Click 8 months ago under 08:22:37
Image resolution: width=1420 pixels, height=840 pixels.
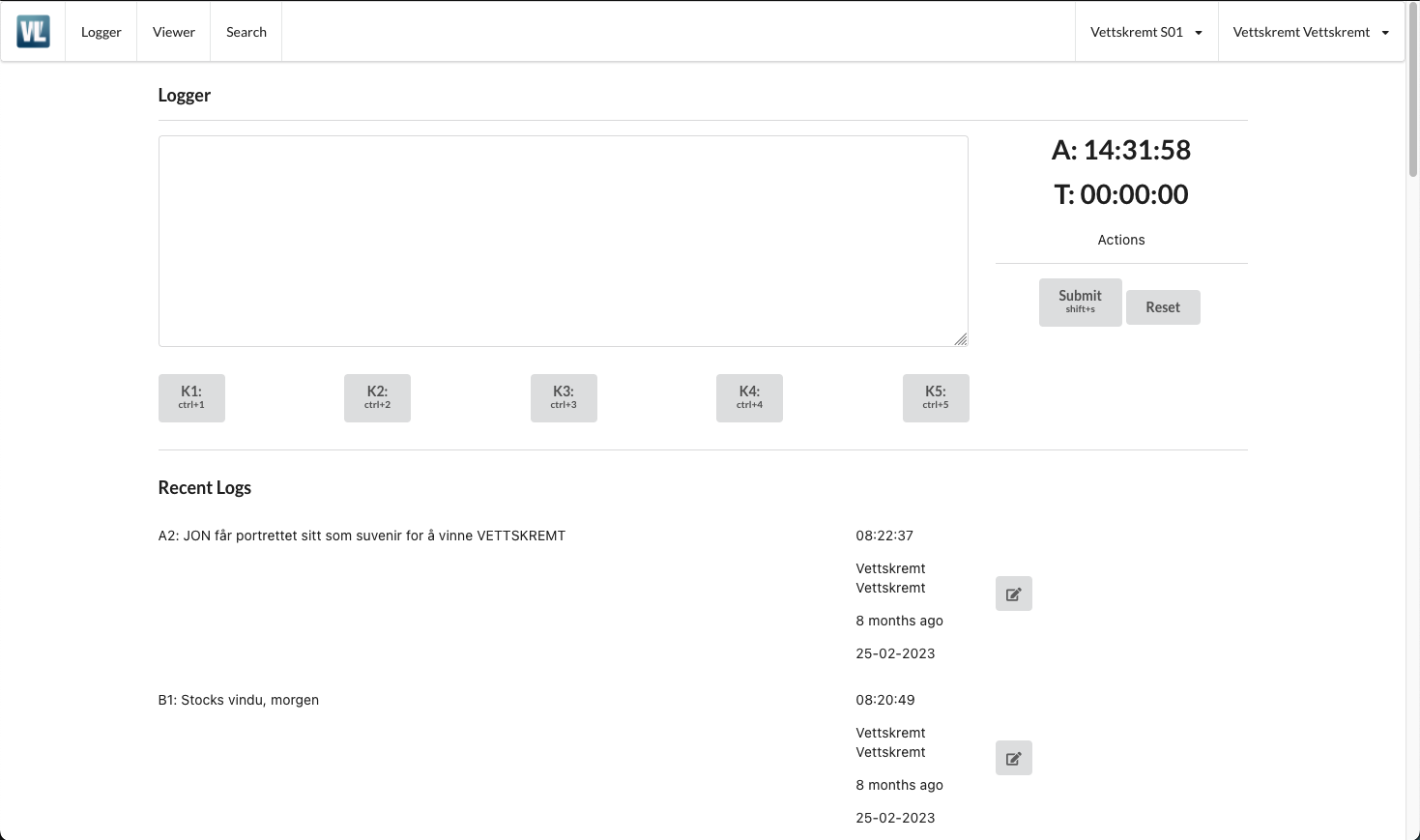pos(899,621)
